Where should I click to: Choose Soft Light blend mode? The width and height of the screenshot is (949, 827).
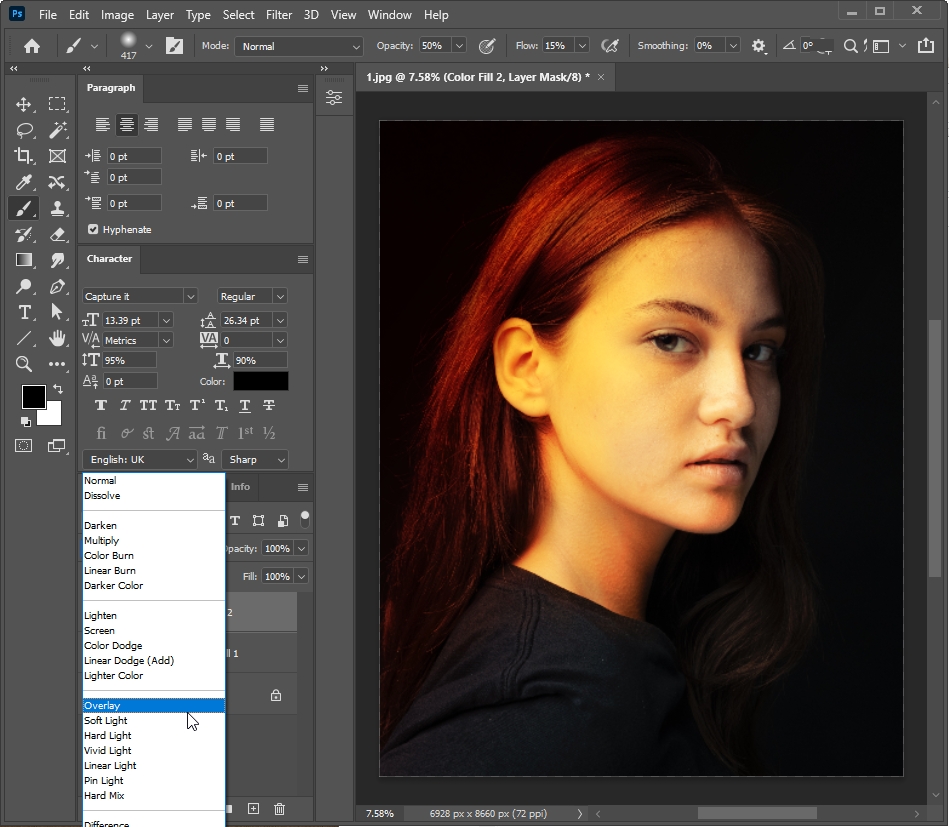pyautogui.click(x=106, y=720)
